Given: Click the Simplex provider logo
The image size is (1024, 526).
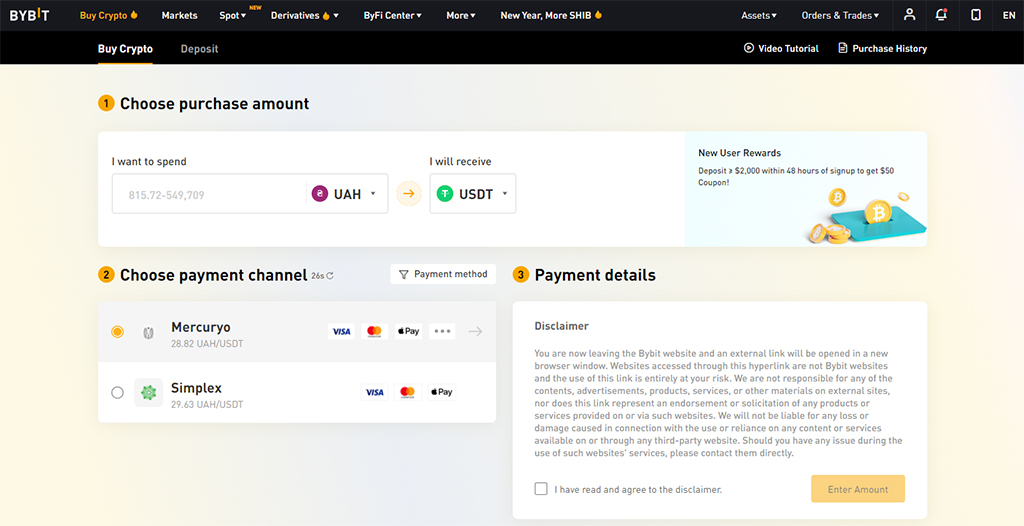Looking at the screenshot, I should point(148,393).
